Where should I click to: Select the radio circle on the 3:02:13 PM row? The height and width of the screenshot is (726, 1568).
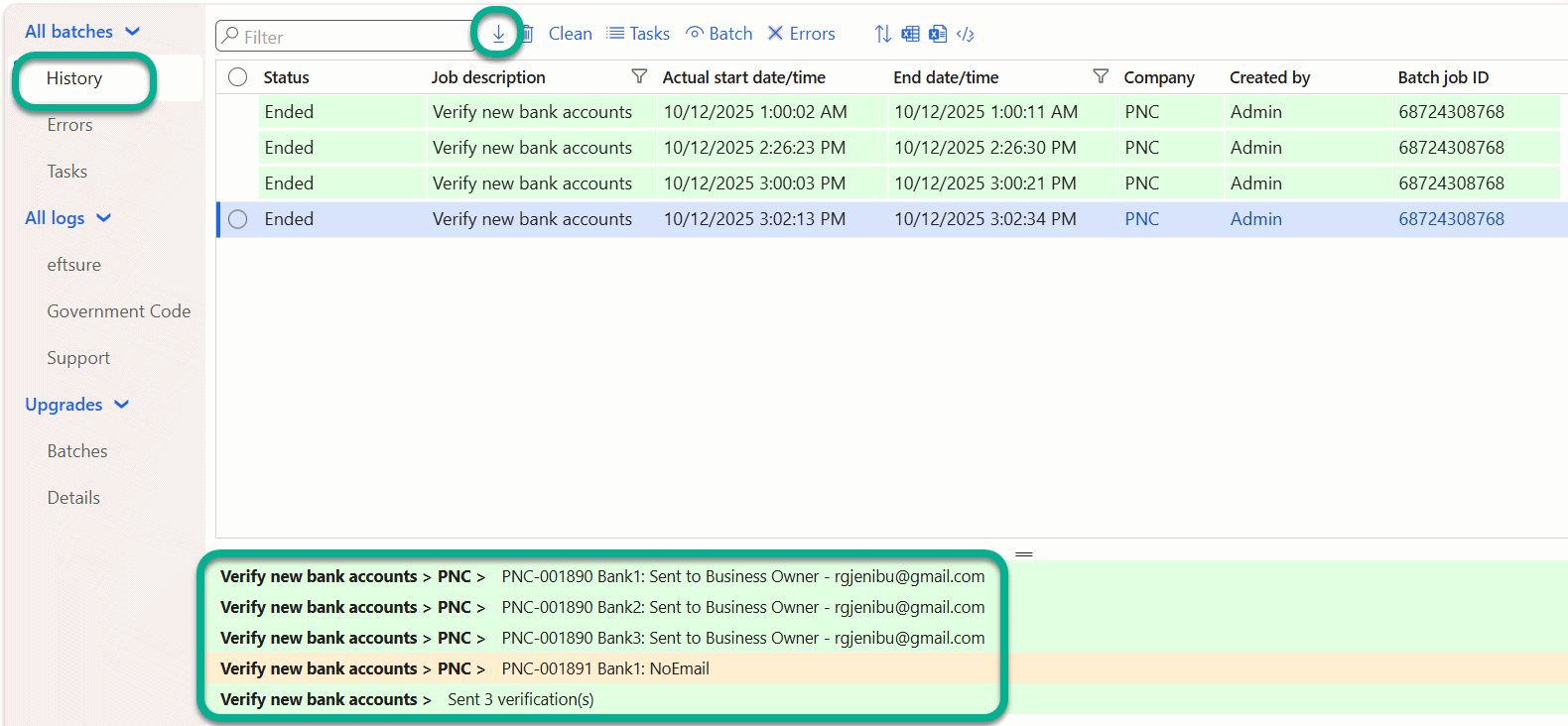coord(238,219)
